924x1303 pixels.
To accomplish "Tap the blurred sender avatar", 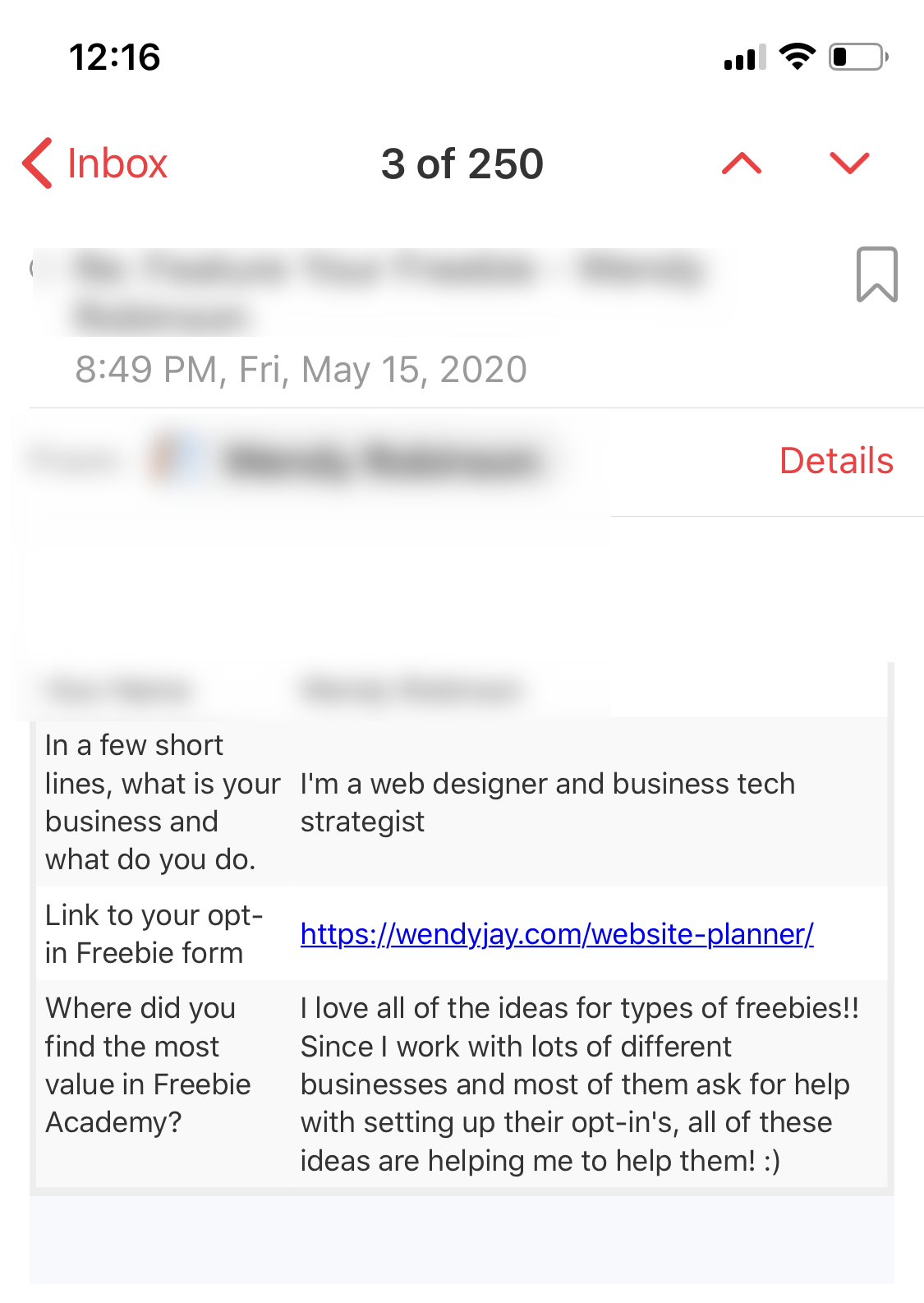I will (x=177, y=458).
